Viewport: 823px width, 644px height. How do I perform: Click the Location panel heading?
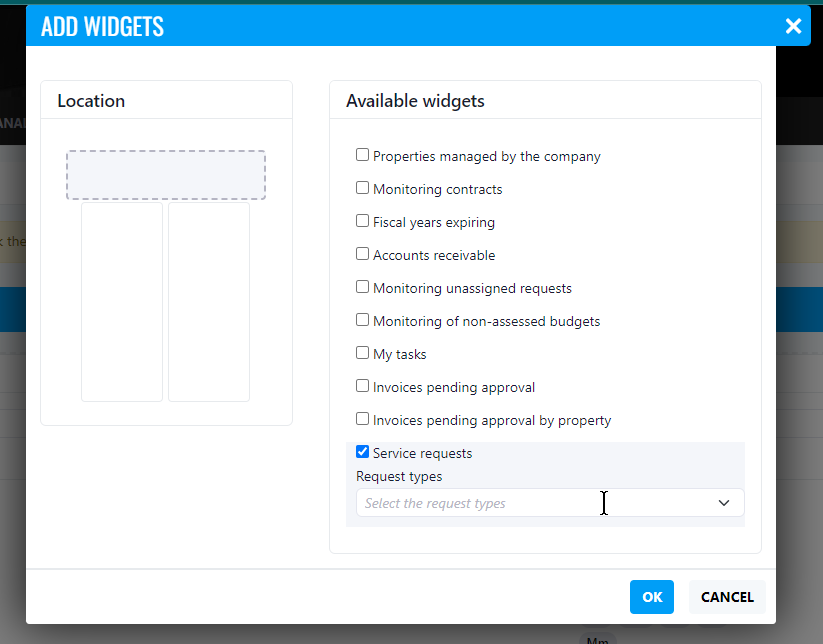coord(91,101)
